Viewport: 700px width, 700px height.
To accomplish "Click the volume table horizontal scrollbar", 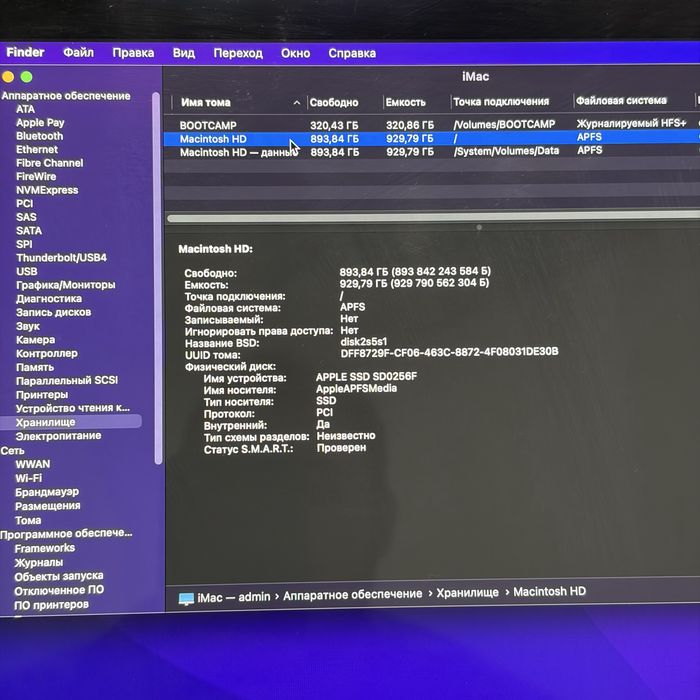I will [x=433, y=217].
